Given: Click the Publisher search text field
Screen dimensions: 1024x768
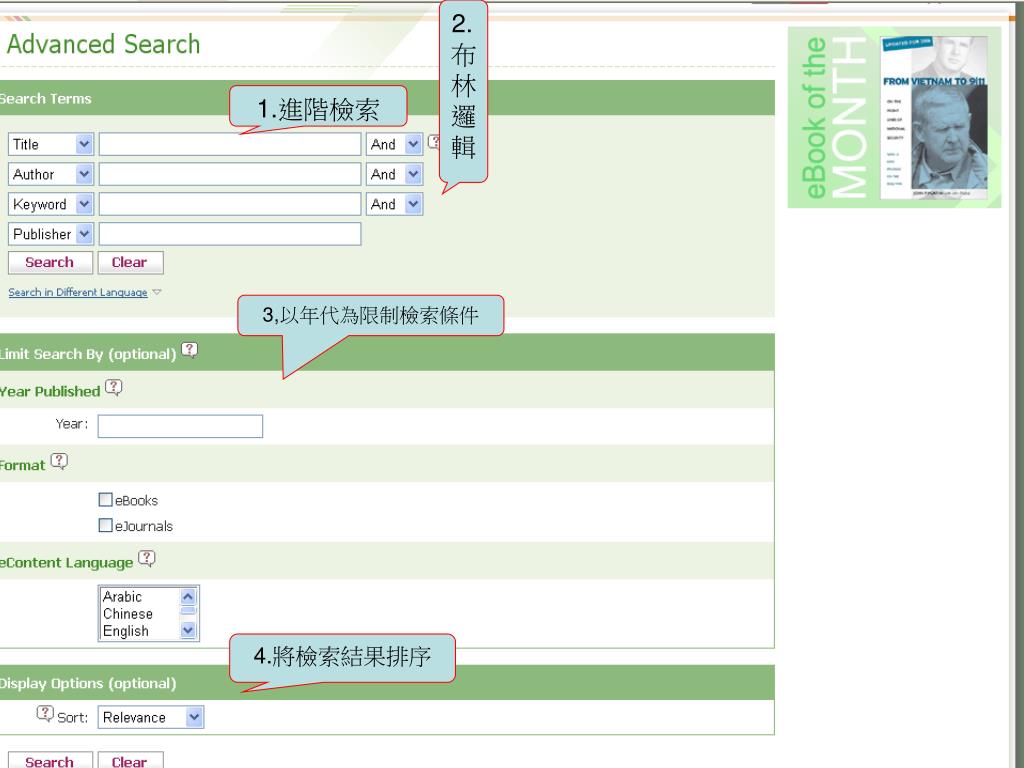Looking at the screenshot, I should [230, 234].
